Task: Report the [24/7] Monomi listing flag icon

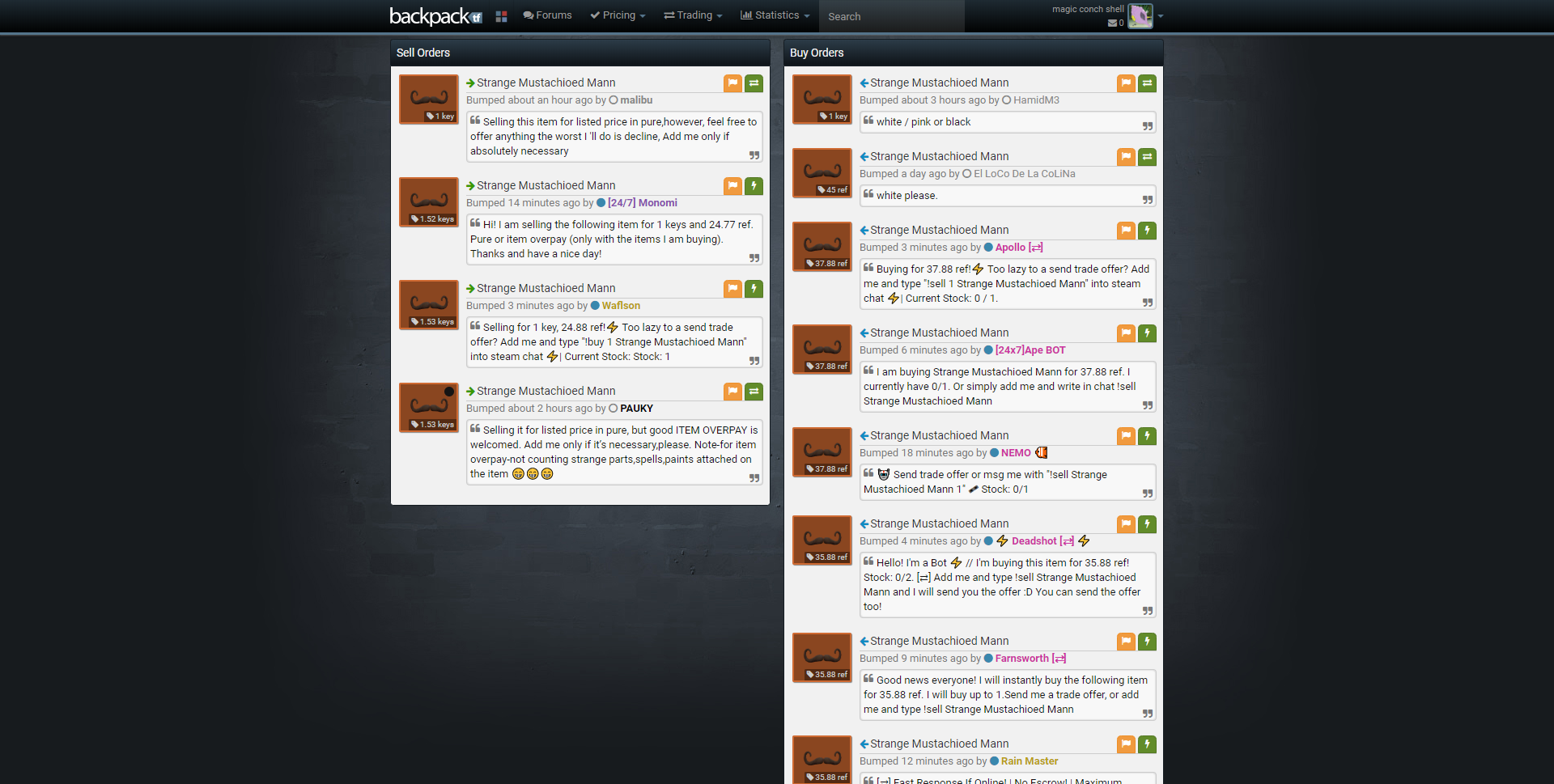Action: 732,186
